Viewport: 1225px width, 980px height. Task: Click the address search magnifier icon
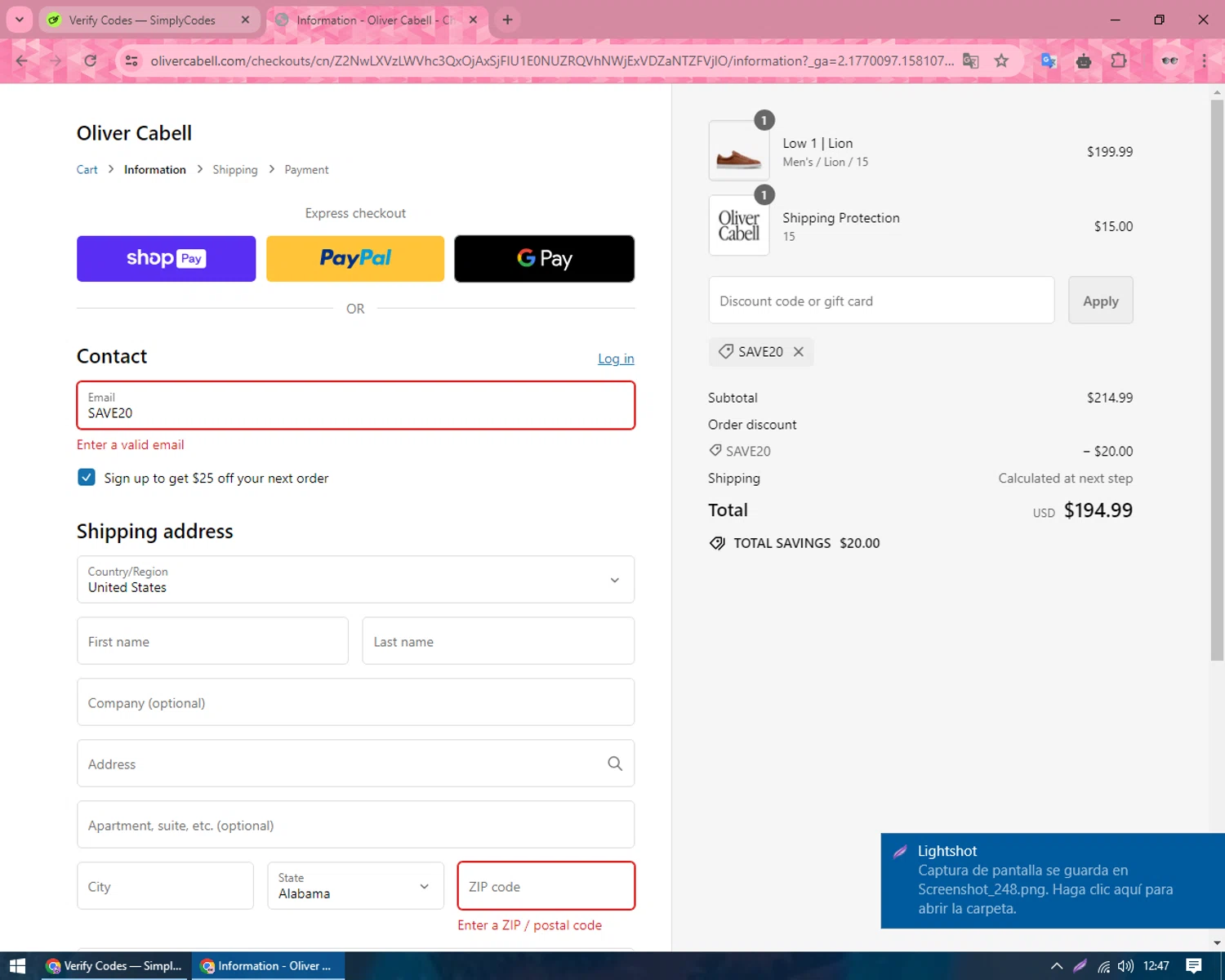(x=615, y=764)
